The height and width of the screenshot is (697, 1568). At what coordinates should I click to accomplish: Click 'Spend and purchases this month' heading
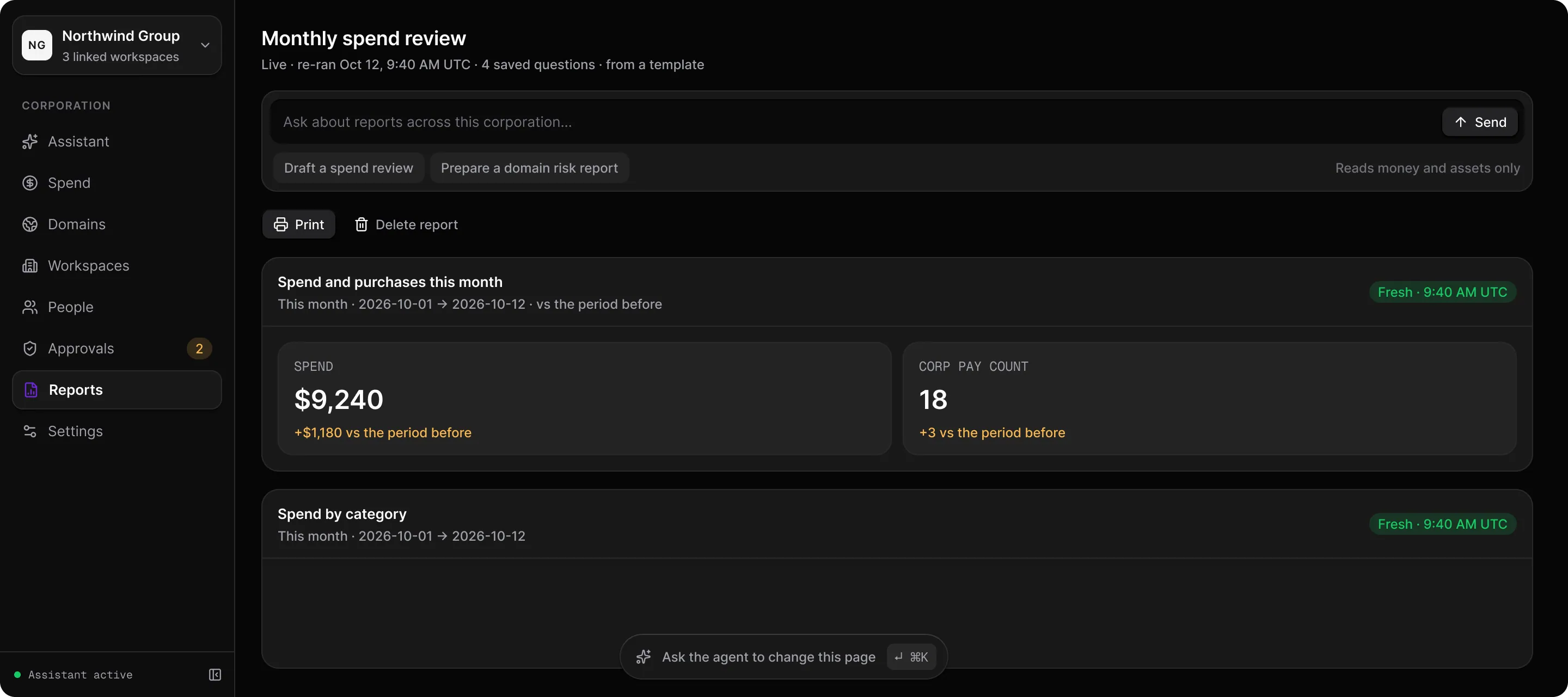[x=390, y=282]
